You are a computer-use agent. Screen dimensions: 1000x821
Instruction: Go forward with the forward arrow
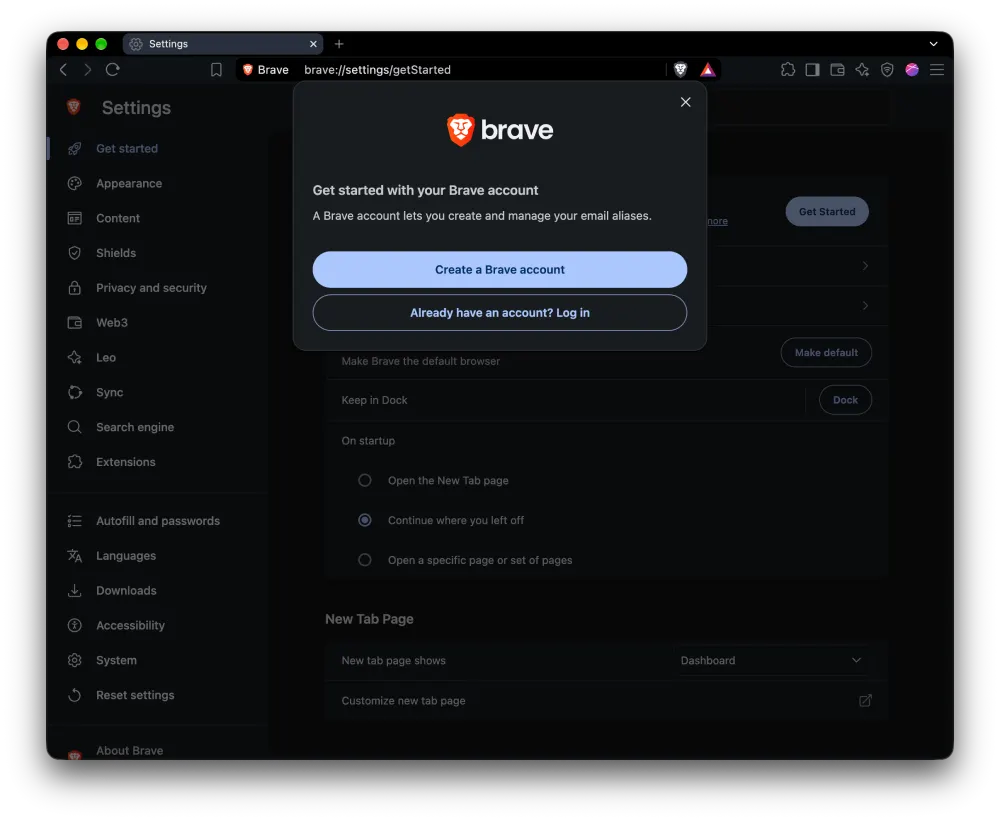(x=87, y=70)
